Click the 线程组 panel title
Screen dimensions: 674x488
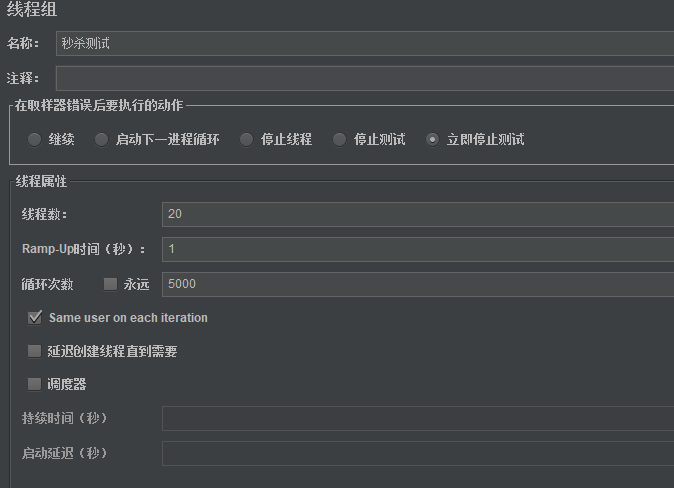point(32,9)
